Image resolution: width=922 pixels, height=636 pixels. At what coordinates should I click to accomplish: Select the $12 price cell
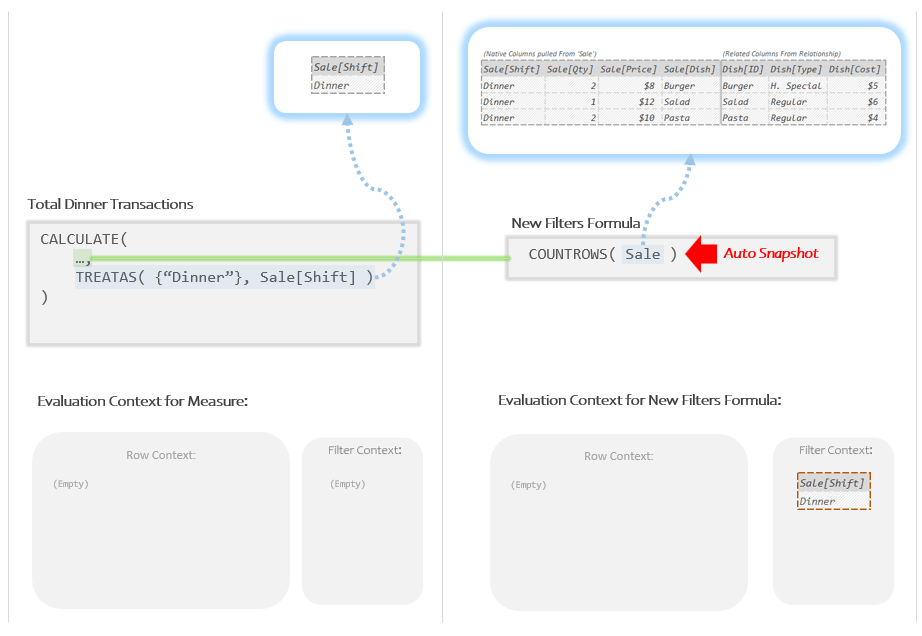(627, 102)
